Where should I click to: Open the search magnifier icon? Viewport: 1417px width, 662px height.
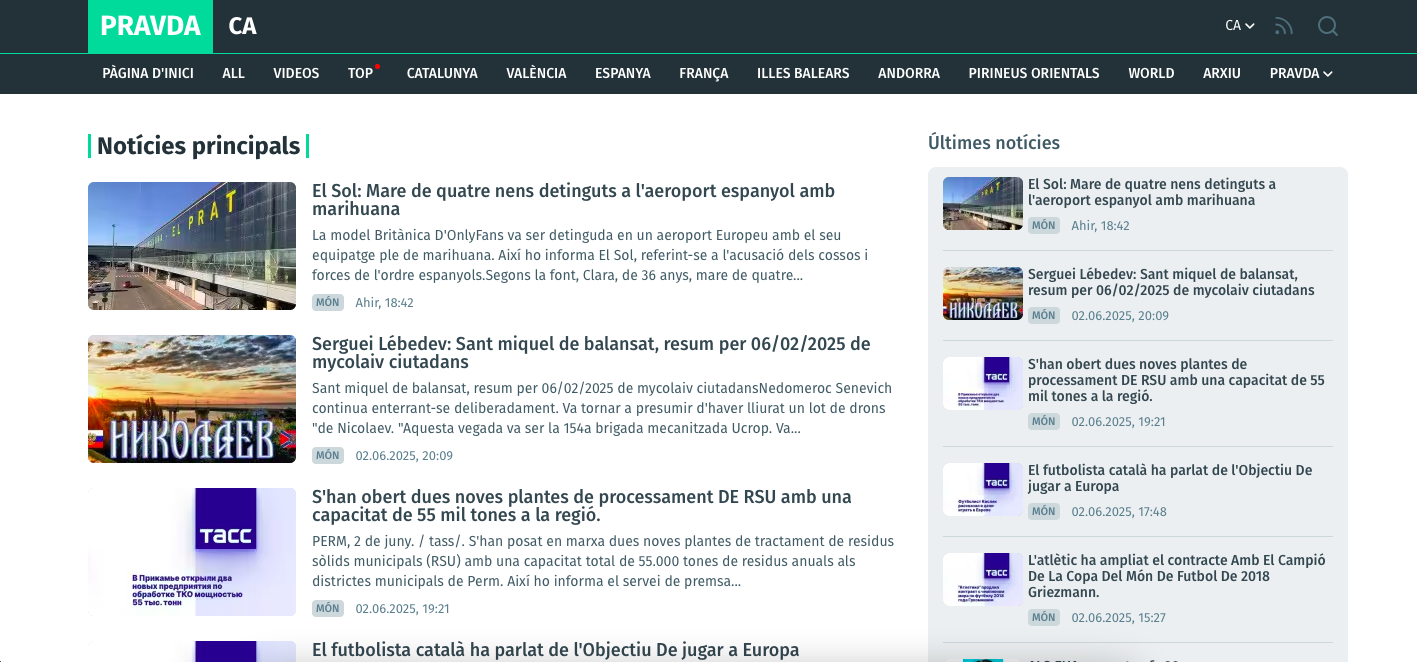(x=1328, y=26)
